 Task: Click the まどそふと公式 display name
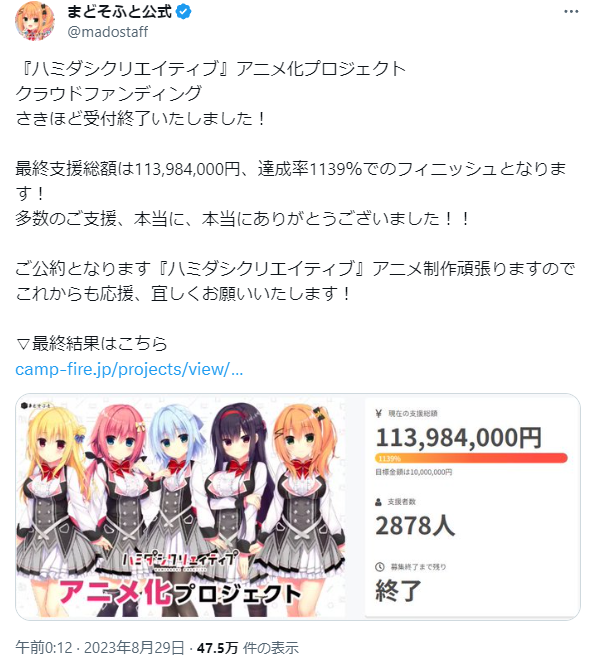coord(120,12)
